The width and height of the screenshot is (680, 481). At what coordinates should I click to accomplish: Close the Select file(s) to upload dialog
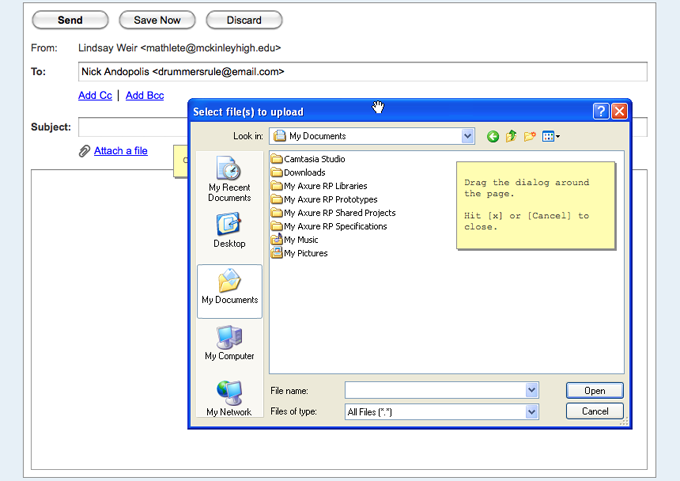[619, 111]
